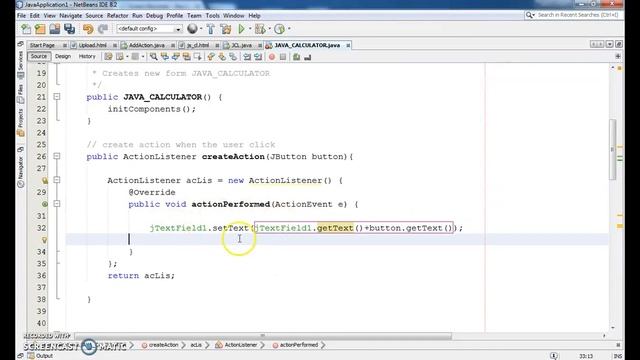Collapse the actionPerformed fold at line 30
Viewport: 640px width, 360px height.
point(57,204)
